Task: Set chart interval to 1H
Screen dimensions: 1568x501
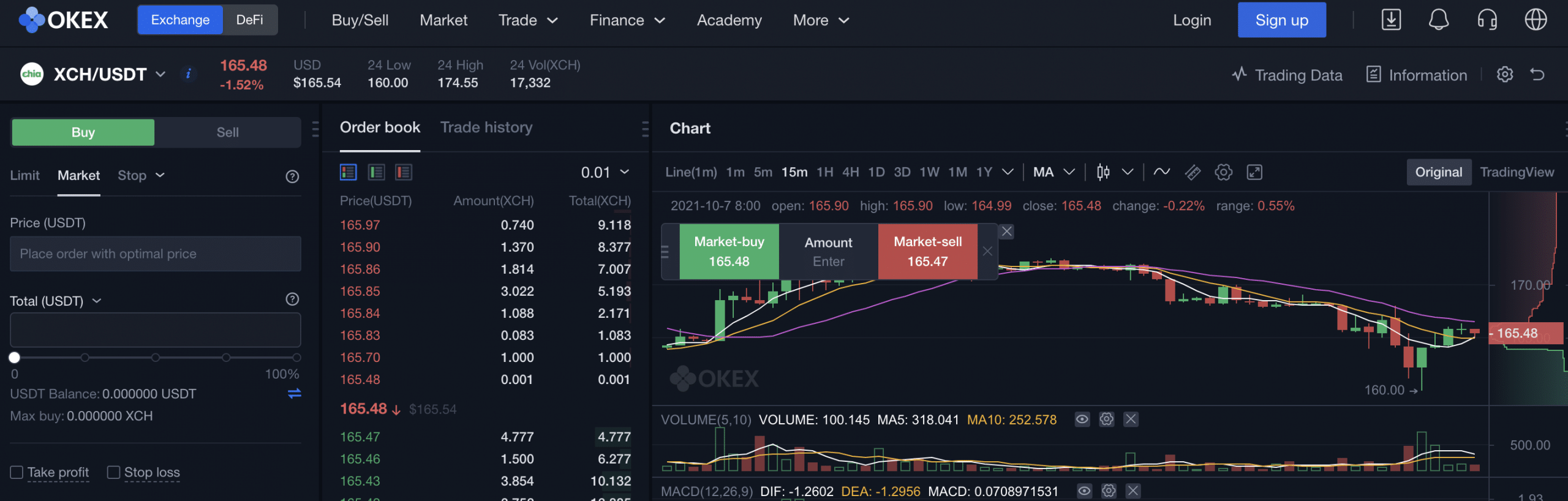Action: tap(824, 172)
